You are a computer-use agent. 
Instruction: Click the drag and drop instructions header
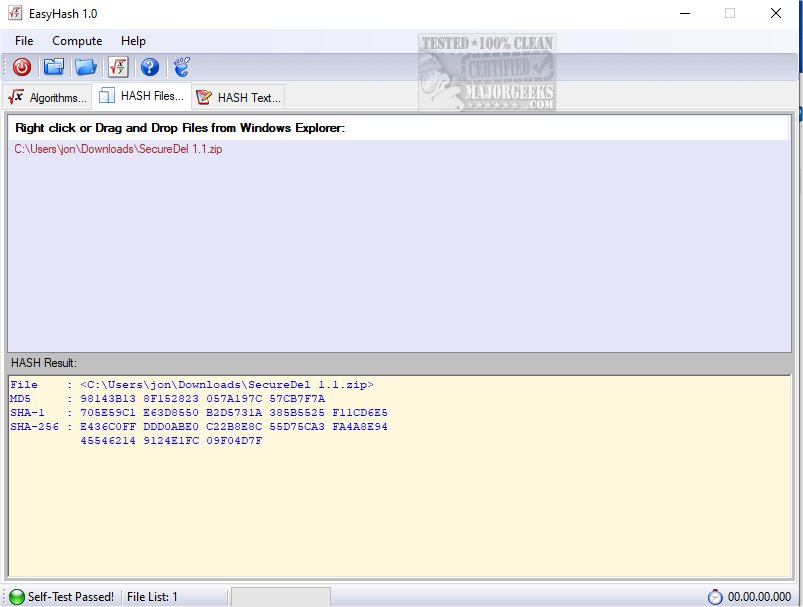[180, 128]
